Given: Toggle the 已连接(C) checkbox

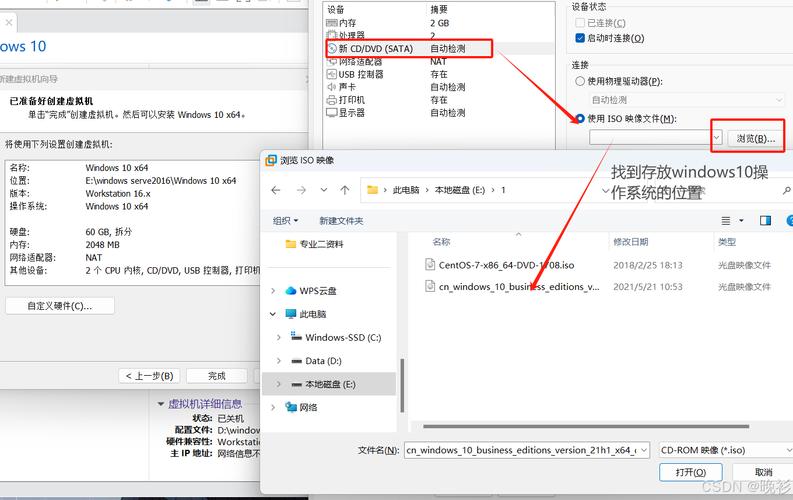Looking at the screenshot, I should coord(580,23).
